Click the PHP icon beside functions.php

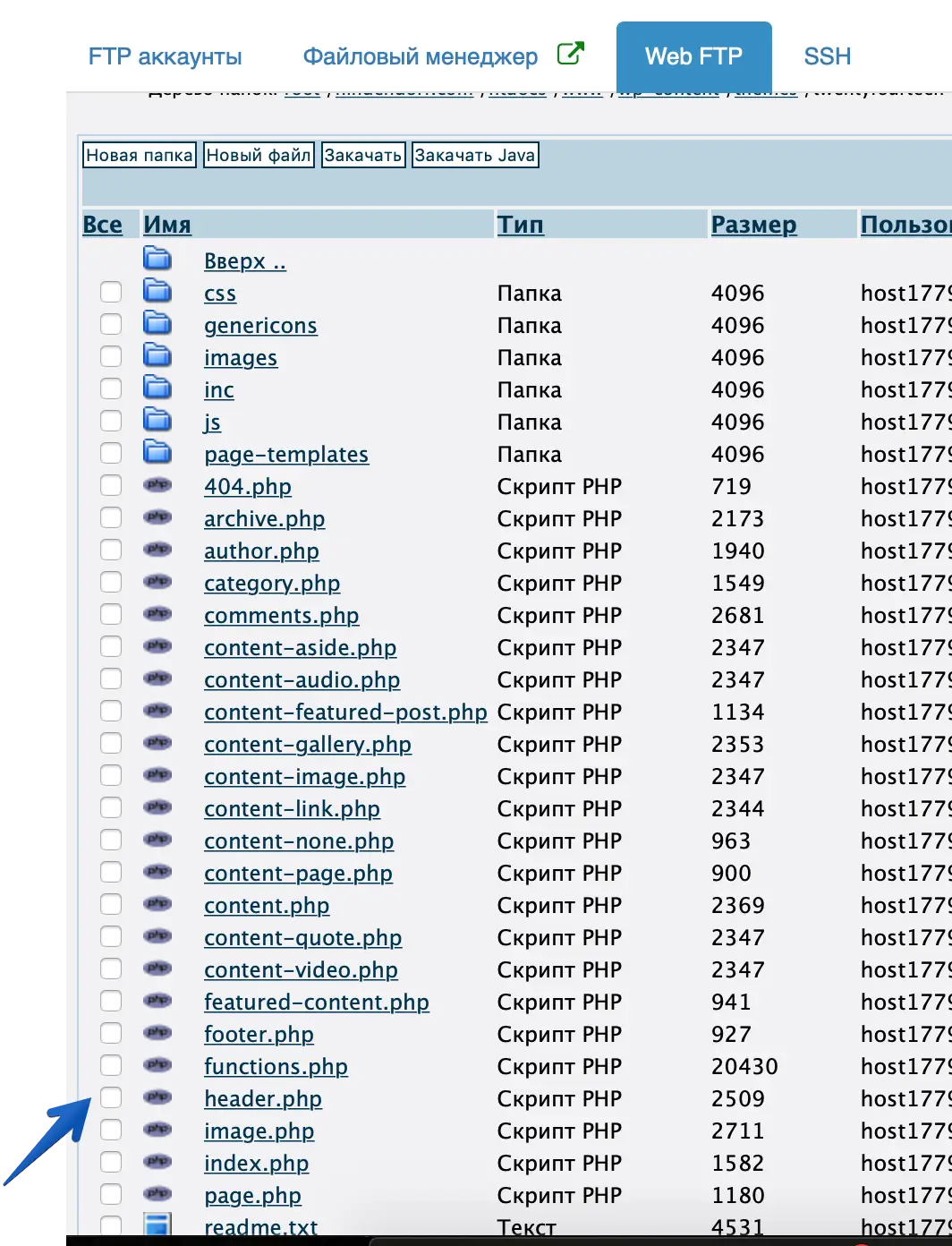(157, 1065)
